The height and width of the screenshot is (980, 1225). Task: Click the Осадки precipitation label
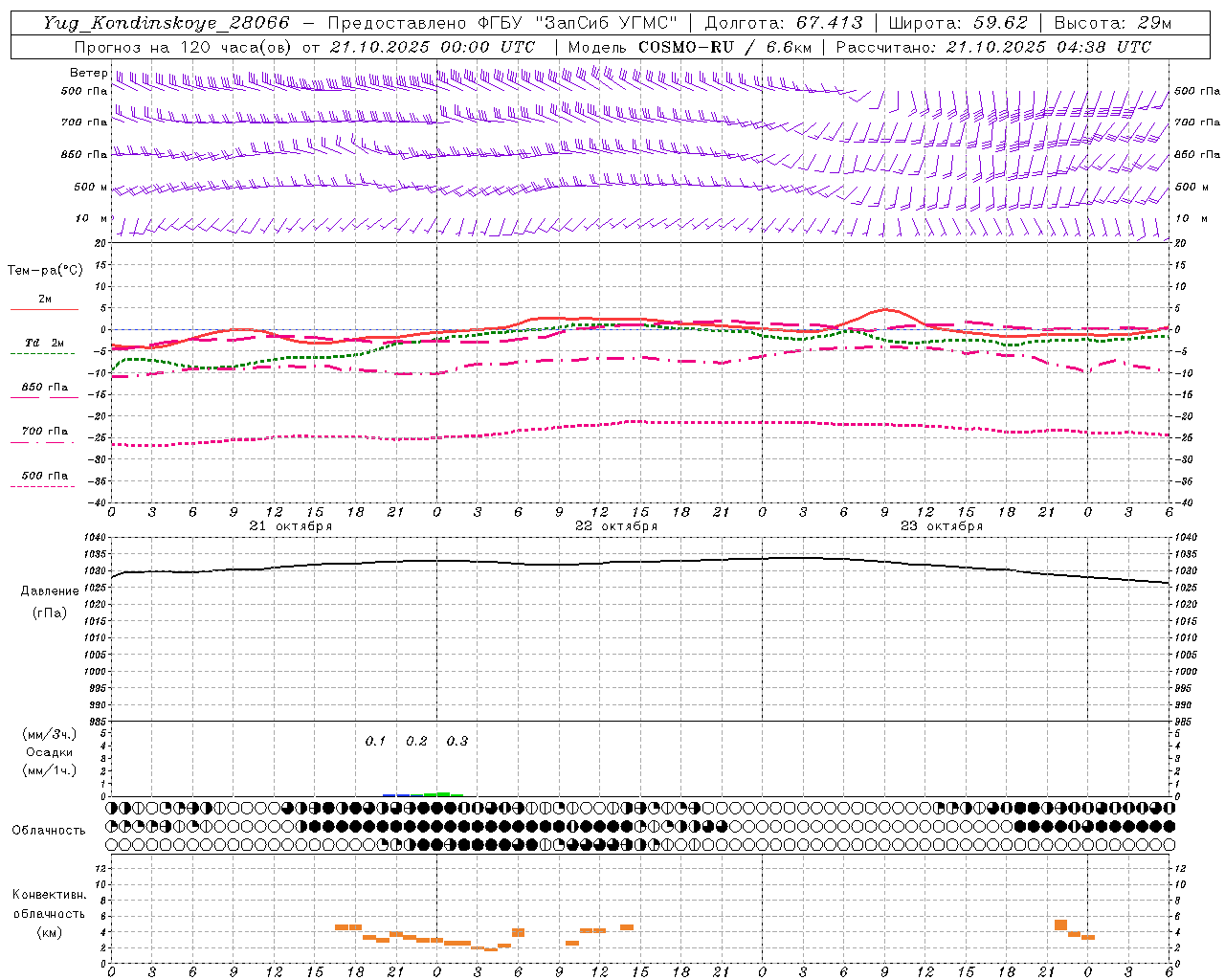pyautogui.click(x=50, y=752)
